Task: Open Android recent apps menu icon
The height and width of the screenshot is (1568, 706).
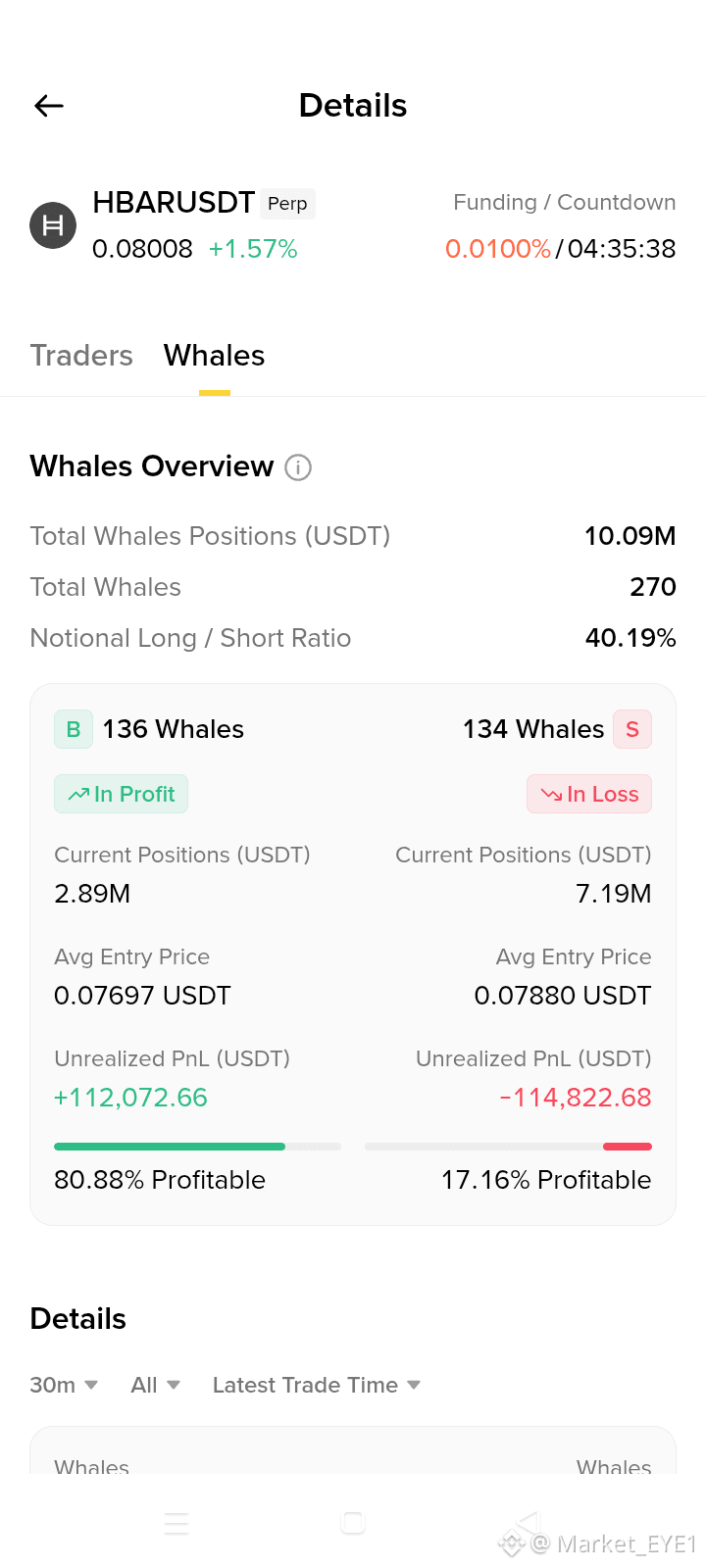Action: (x=176, y=1523)
